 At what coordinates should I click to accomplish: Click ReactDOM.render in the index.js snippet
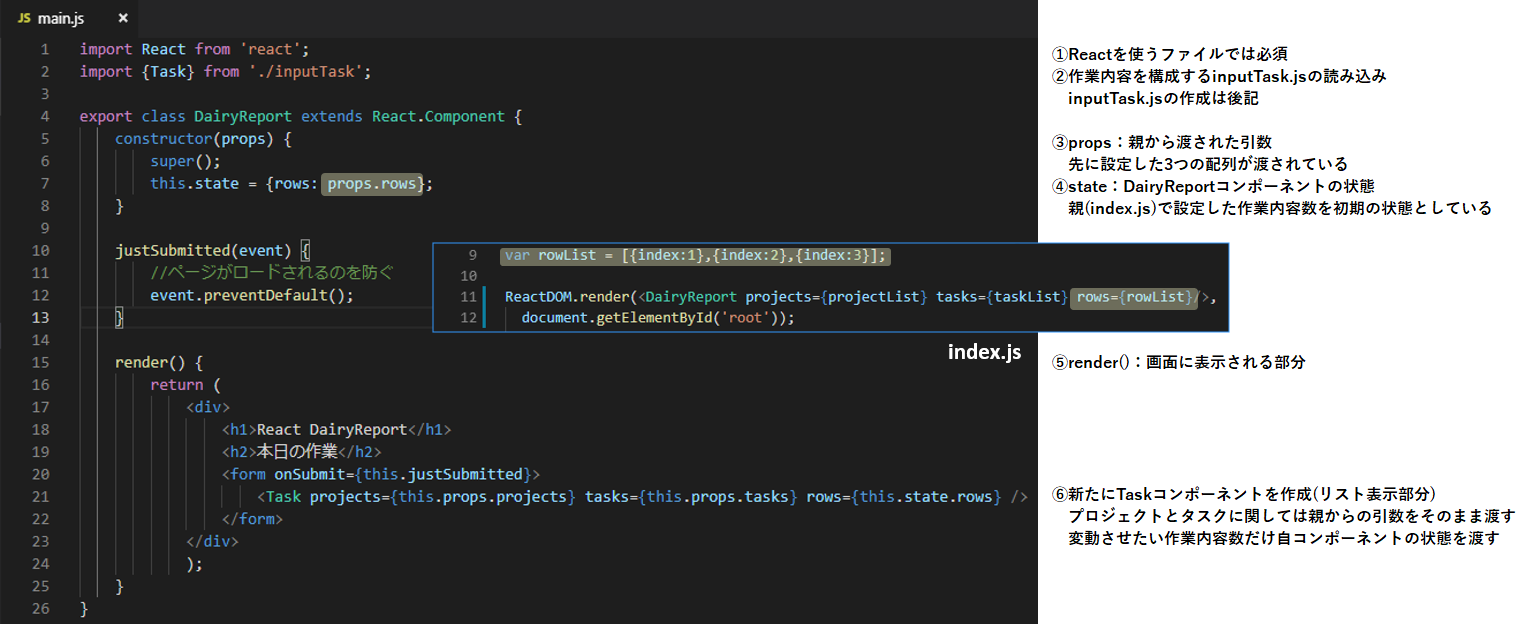(x=567, y=296)
